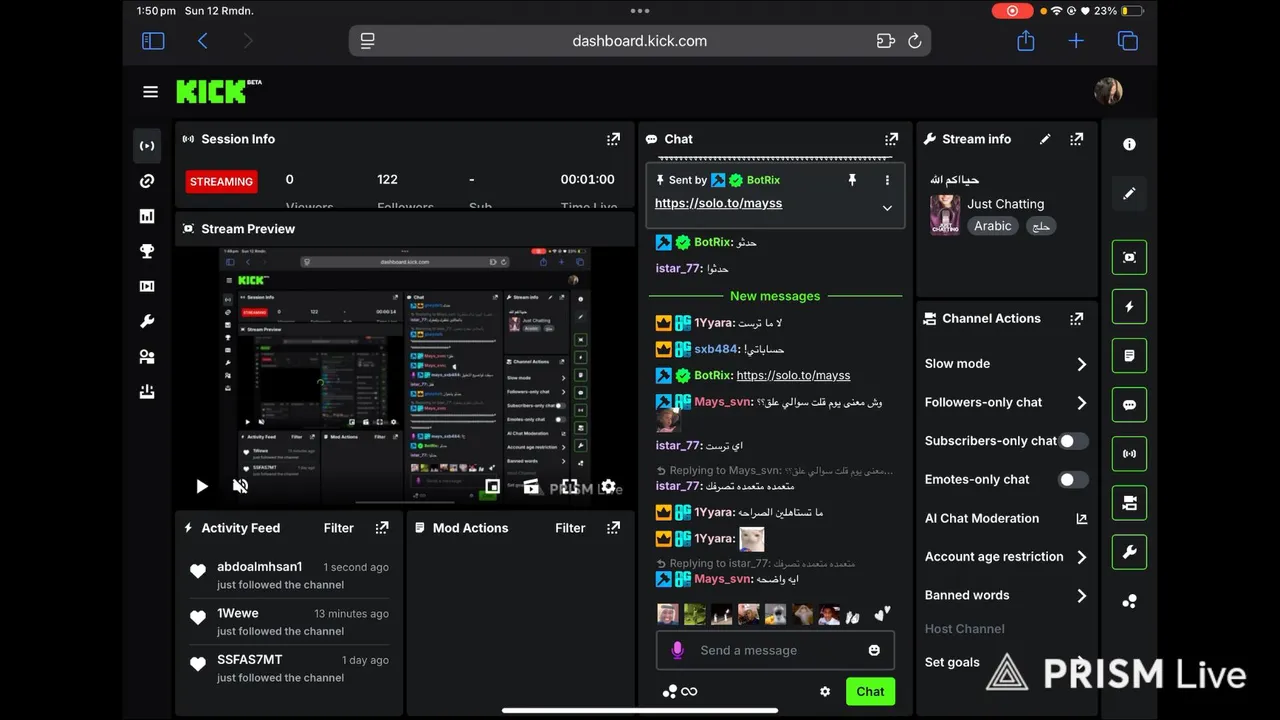Open the profile avatar menu

pos(1108,91)
